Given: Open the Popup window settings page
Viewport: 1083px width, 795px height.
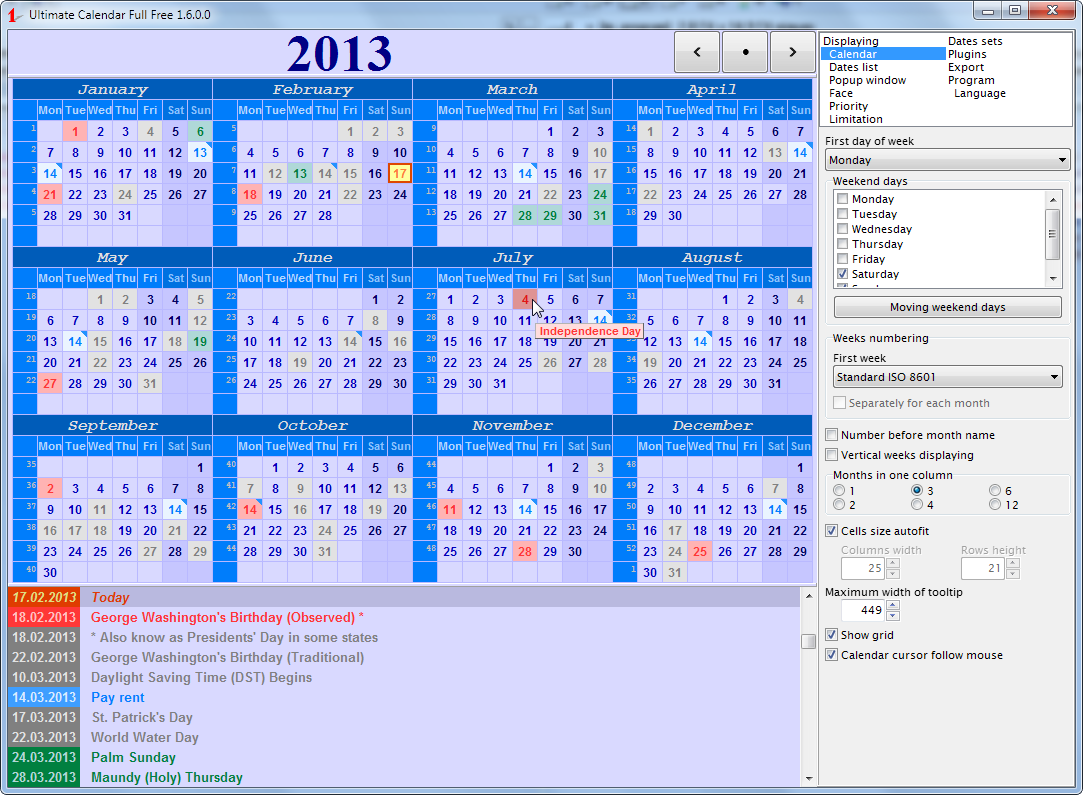Looking at the screenshot, I should click(x=868, y=80).
